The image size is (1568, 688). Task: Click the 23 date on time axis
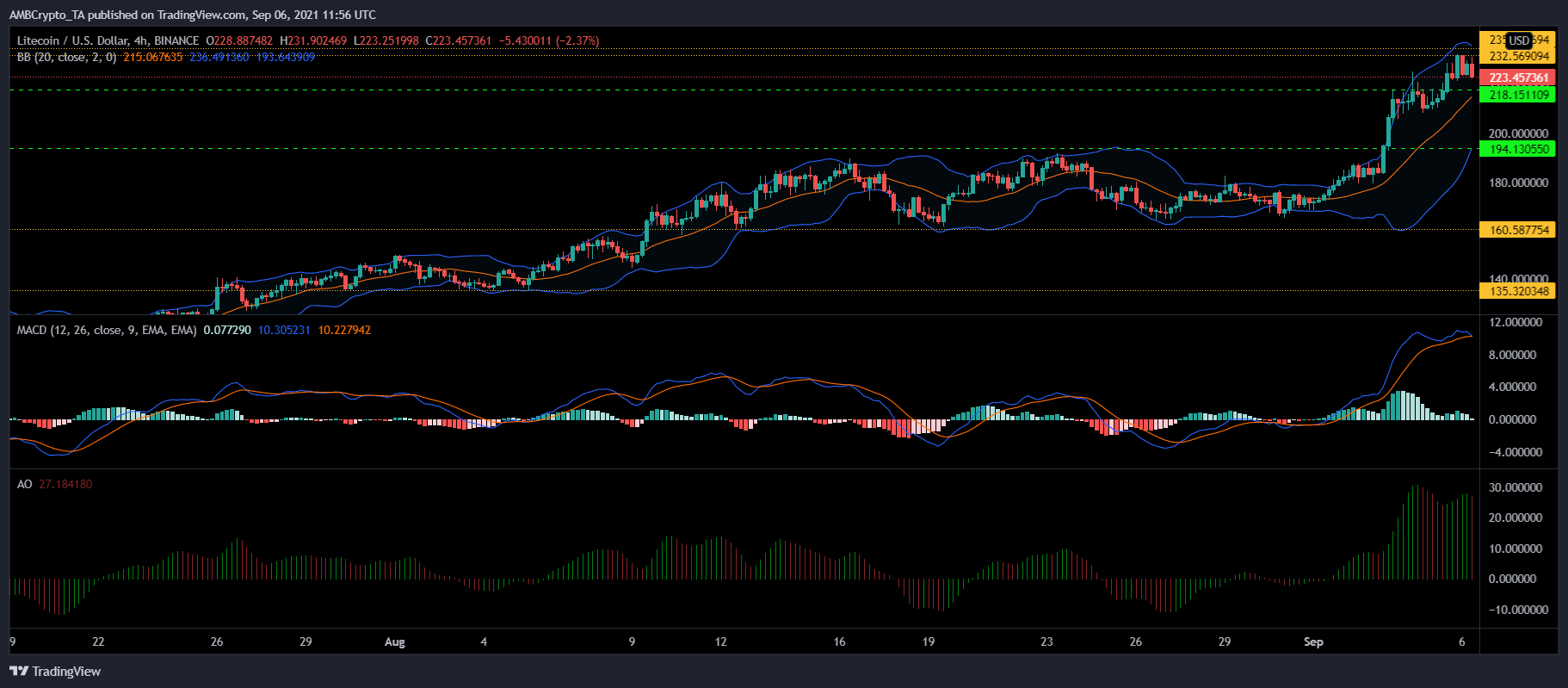coord(1046,642)
